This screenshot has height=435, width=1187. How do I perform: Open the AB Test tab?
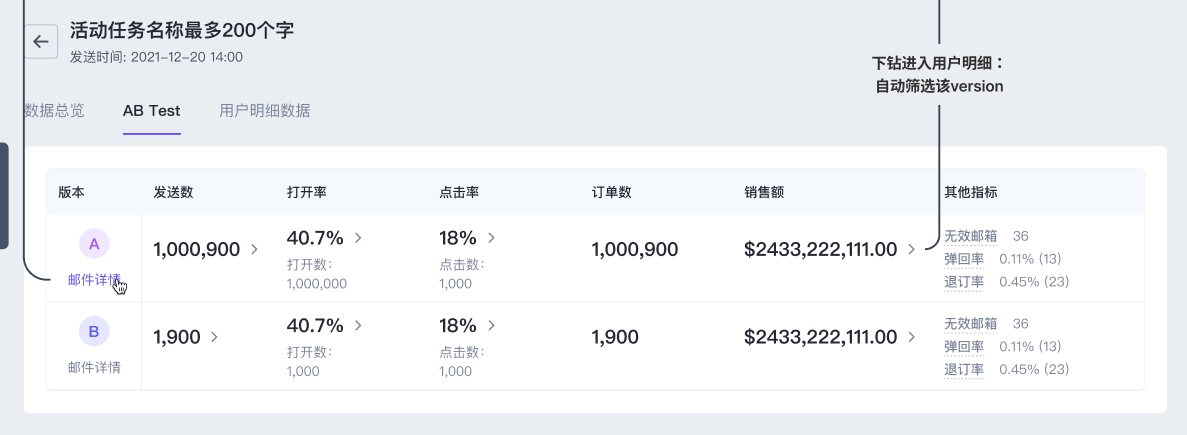click(x=151, y=111)
